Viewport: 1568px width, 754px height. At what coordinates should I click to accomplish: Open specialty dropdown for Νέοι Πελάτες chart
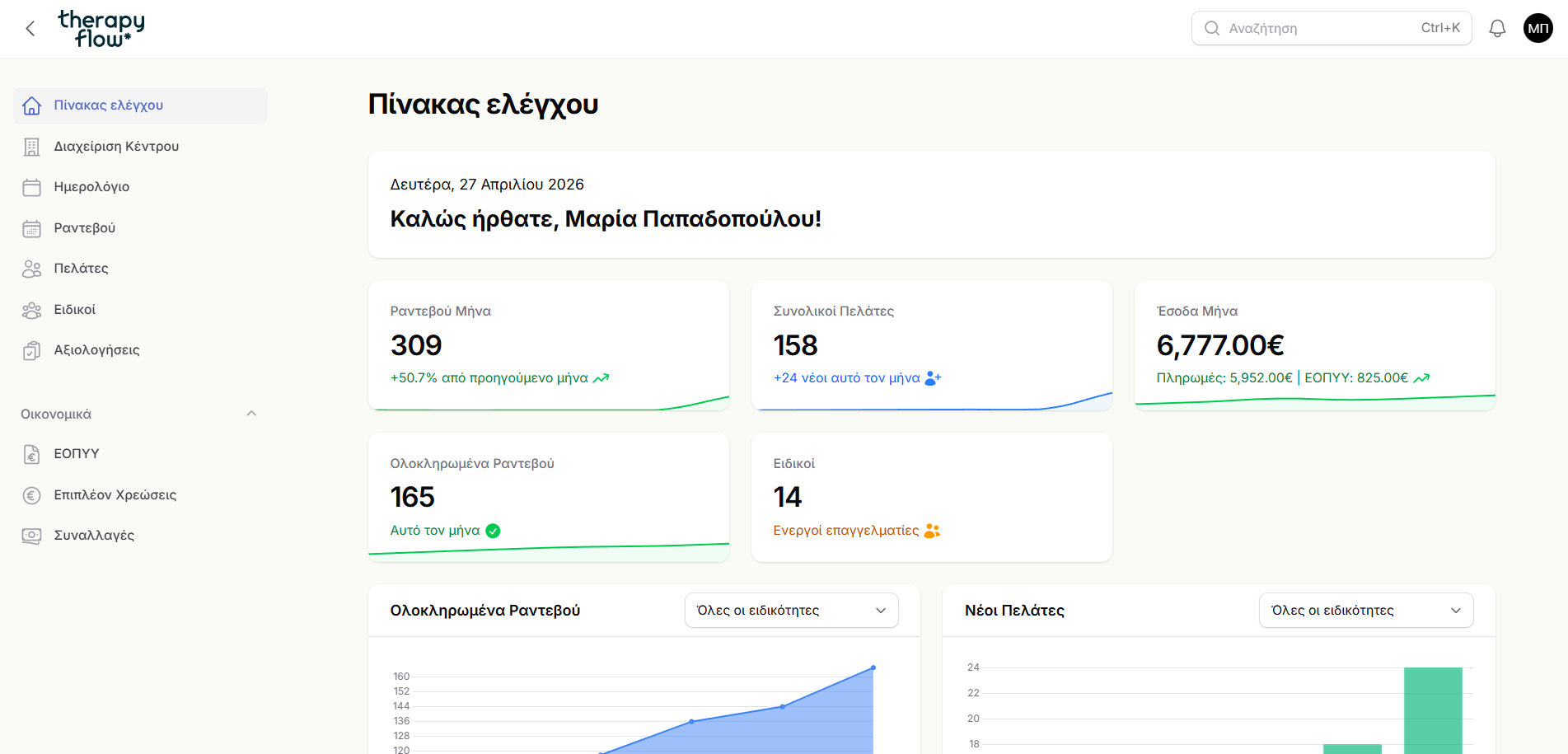(x=1366, y=611)
